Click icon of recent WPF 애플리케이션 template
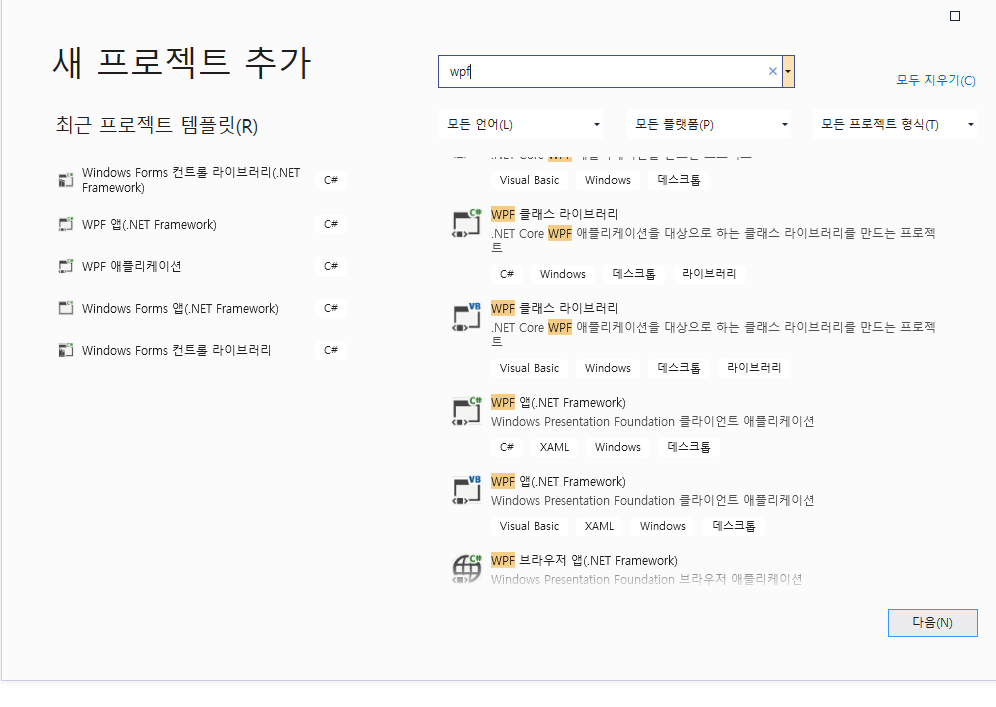996x707 pixels. click(x=66, y=266)
